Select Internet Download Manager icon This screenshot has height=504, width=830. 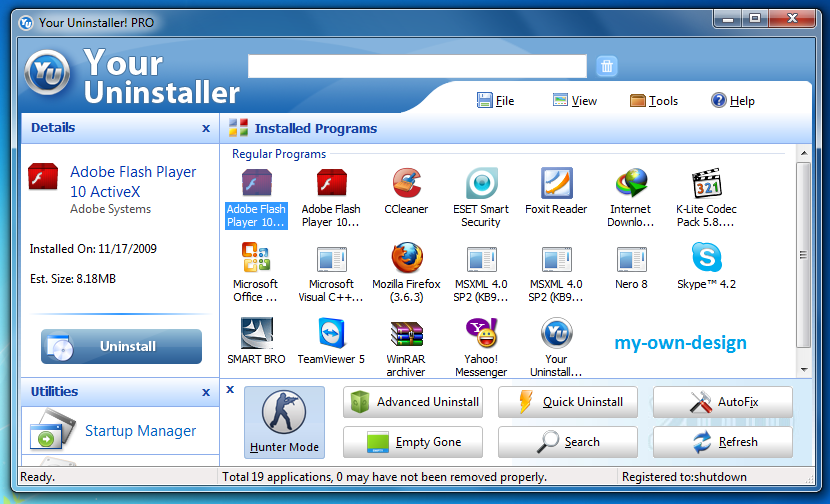point(631,183)
